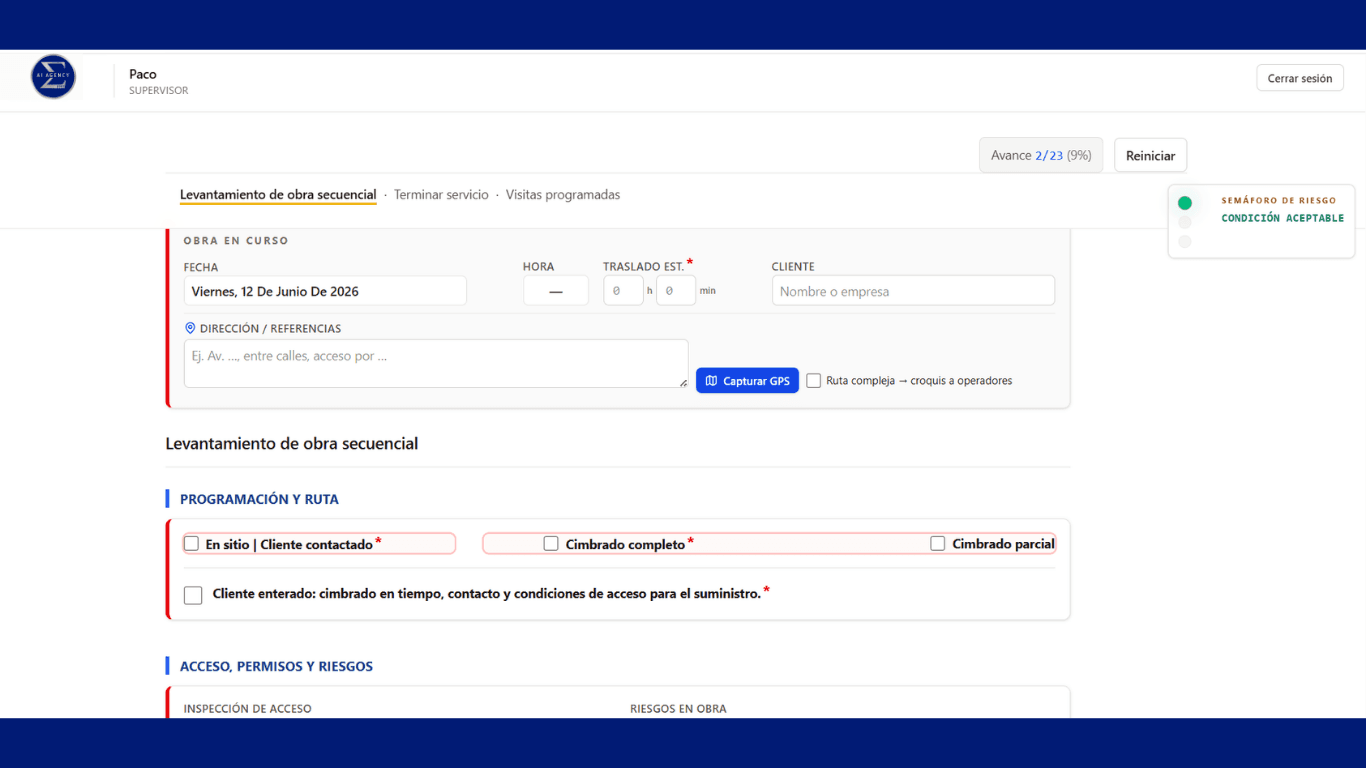Check Cliente enterado cimbrado en tiempo
The width and height of the screenshot is (1366, 768).
(x=193, y=595)
